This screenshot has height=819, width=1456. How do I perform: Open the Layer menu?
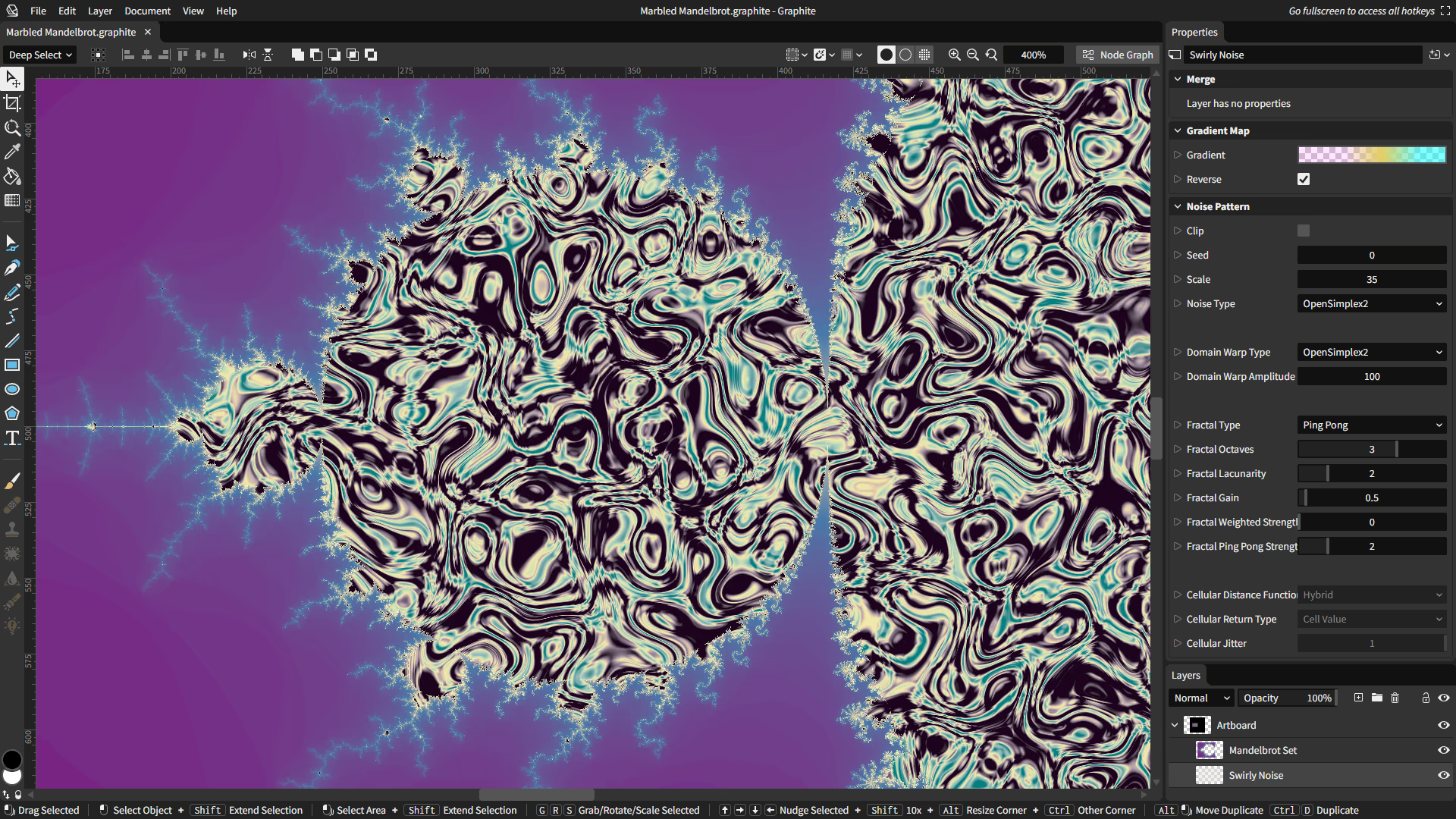coord(99,11)
